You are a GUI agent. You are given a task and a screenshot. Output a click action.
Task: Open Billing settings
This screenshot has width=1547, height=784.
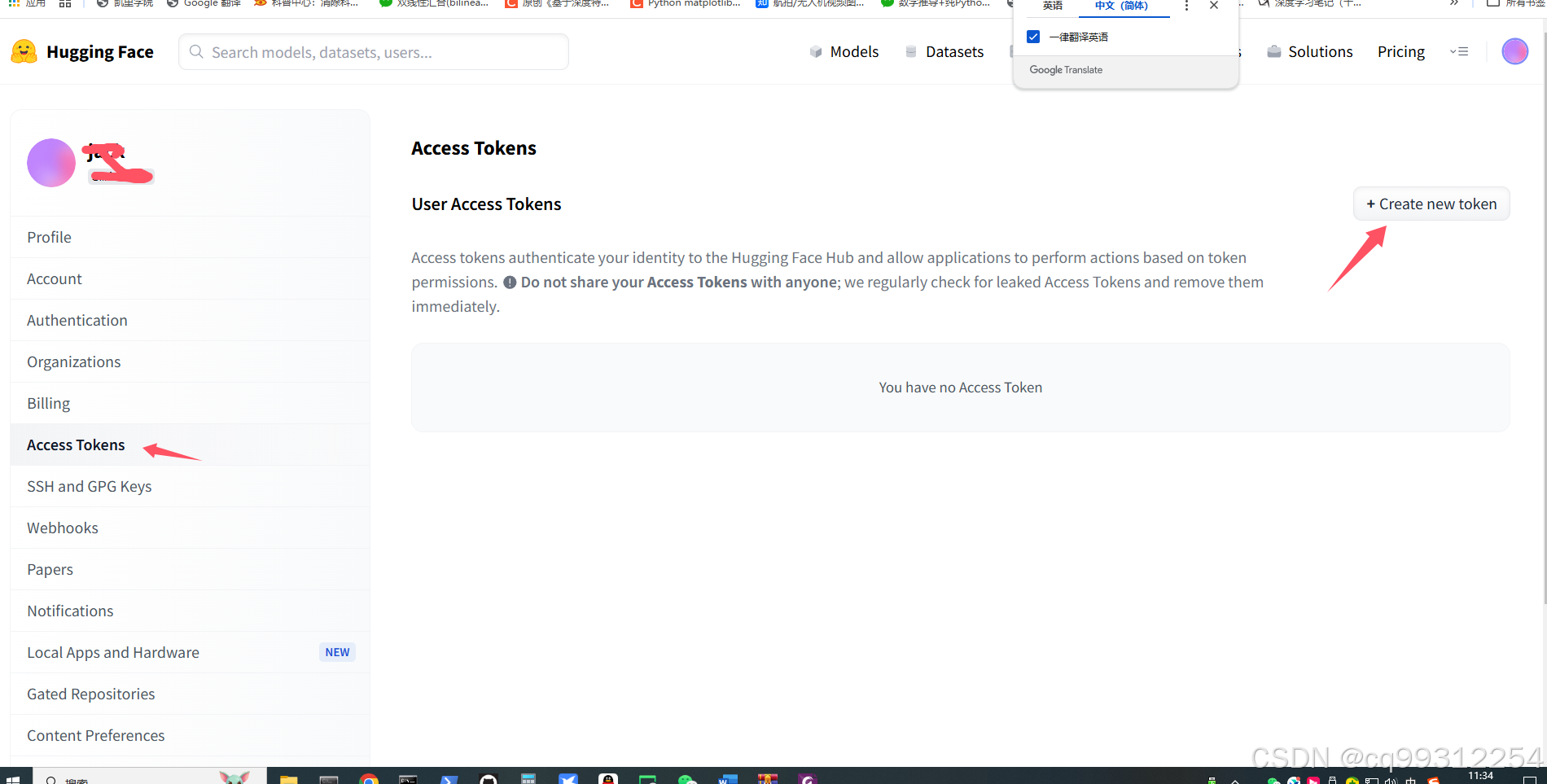tap(190, 403)
